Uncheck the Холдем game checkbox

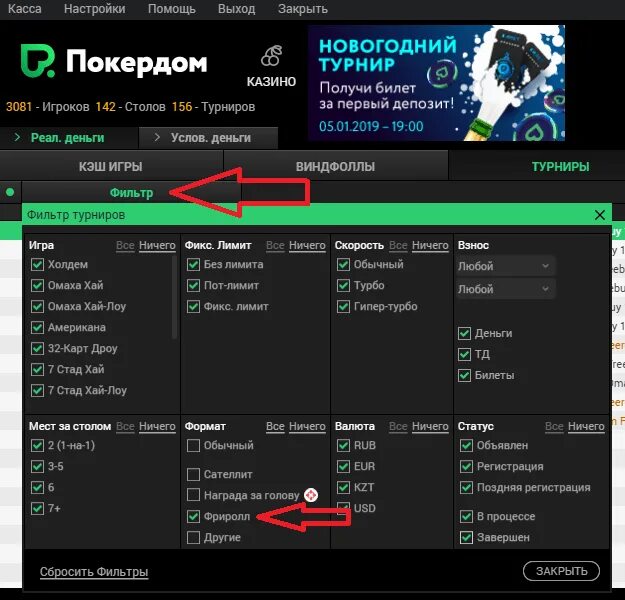[x=37, y=264]
